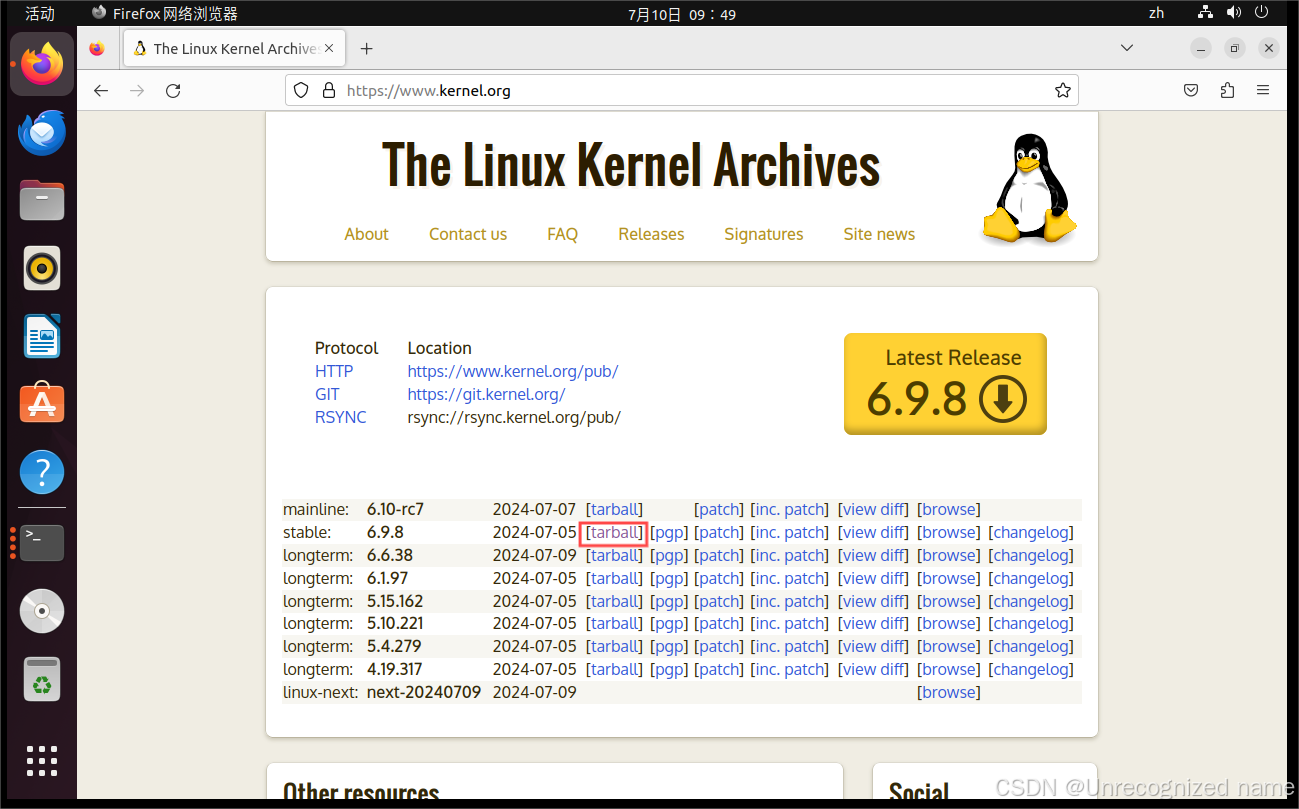The height and width of the screenshot is (809, 1299).
Task: Open a new tab with plus button
Action: pos(366,48)
